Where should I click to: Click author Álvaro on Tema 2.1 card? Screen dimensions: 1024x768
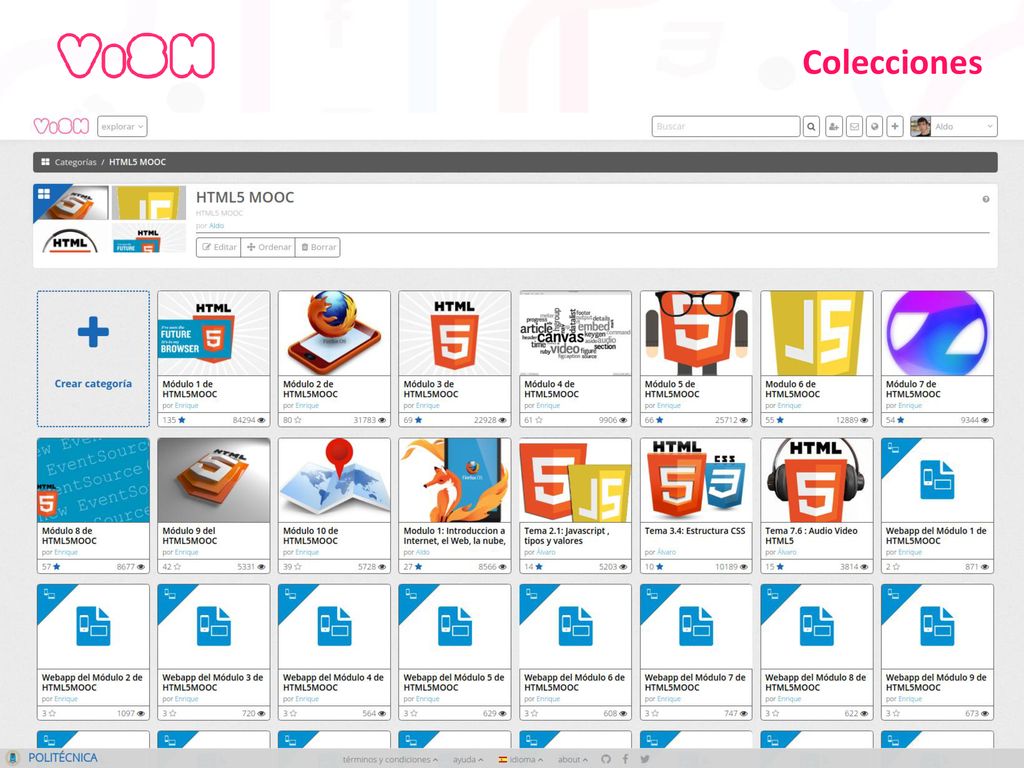[x=546, y=552]
